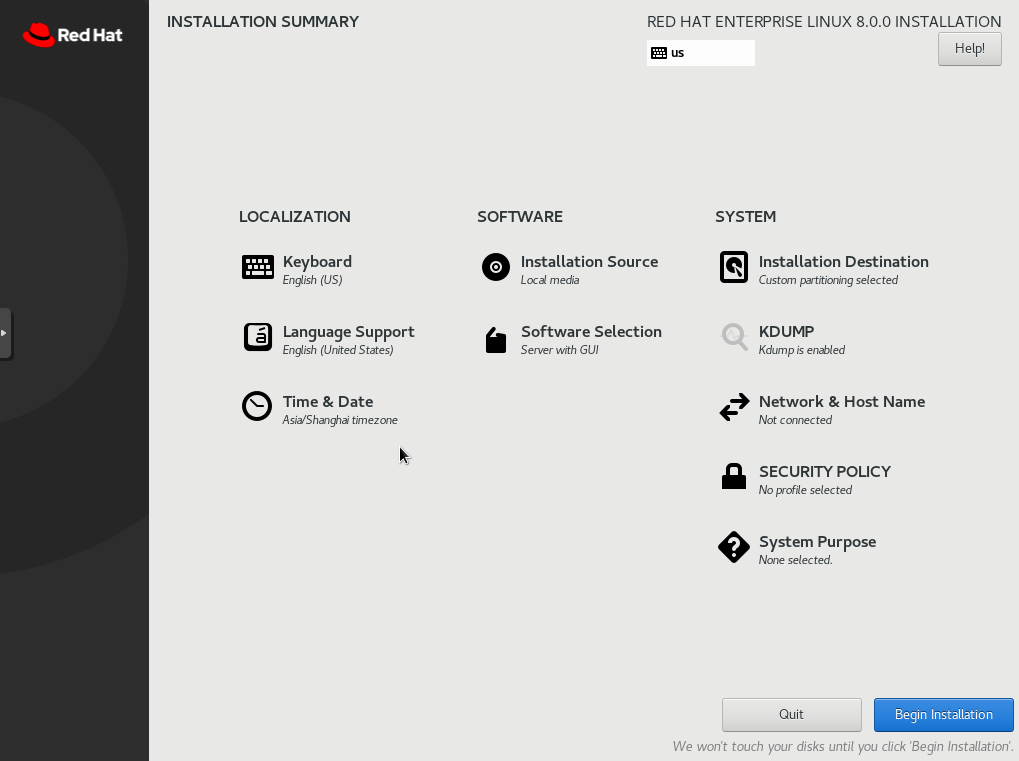The width and height of the screenshot is (1019, 761).
Task: Open the 'KDUMP' label
Action: click(786, 331)
